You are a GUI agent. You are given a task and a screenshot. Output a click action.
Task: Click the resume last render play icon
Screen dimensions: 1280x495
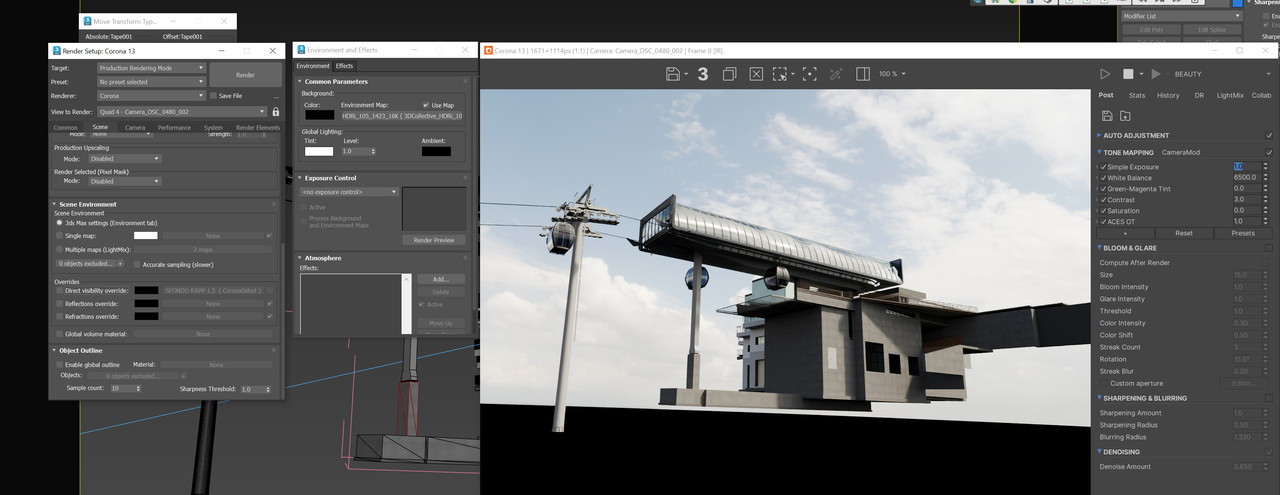[1156, 74]
